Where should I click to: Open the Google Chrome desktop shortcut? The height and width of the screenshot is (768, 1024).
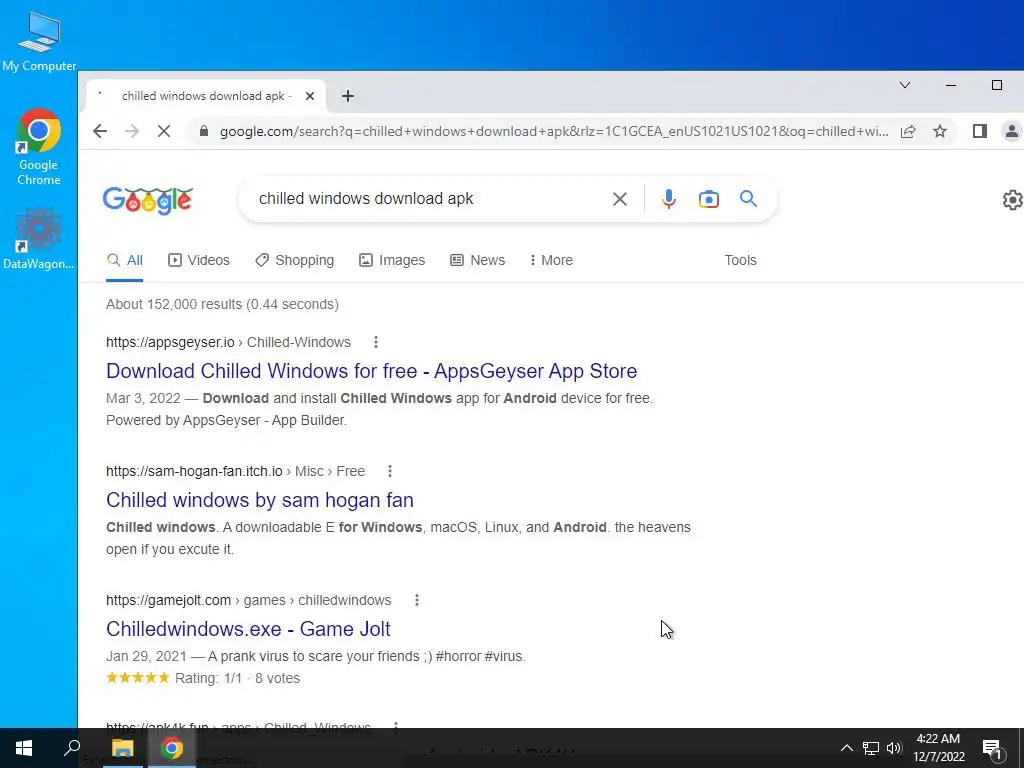click(39, 147)
